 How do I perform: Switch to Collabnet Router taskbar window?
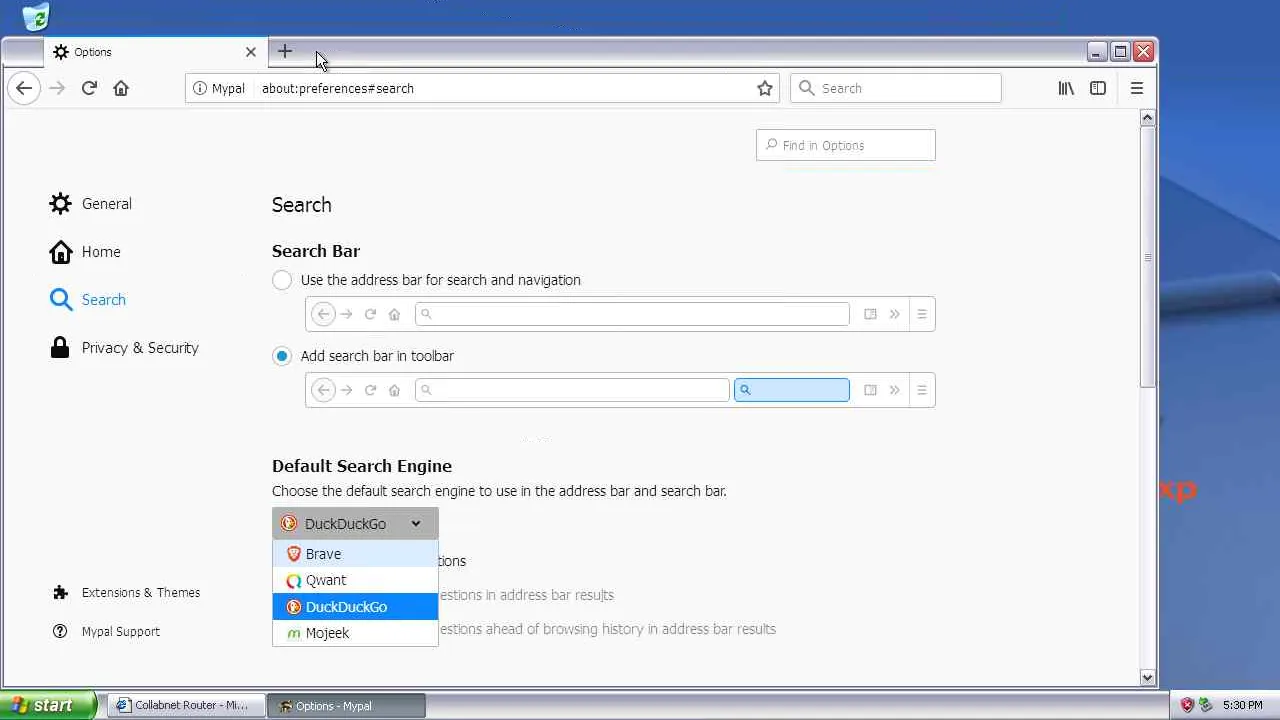(186, 705)
